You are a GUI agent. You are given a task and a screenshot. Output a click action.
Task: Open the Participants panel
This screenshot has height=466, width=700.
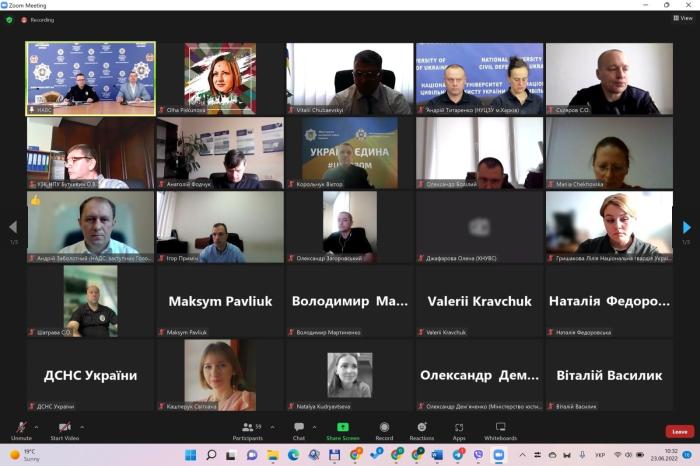coord(247,428)
